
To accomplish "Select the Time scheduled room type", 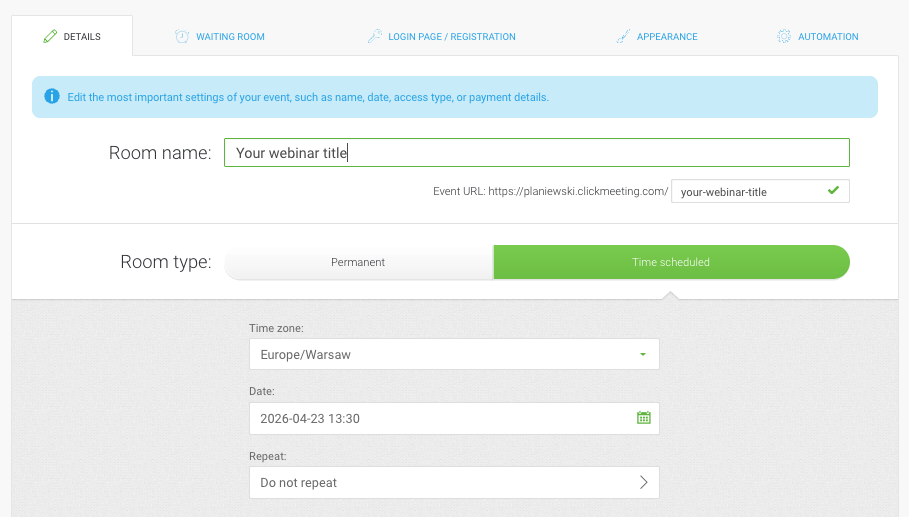I will click(x=670, y=262).
